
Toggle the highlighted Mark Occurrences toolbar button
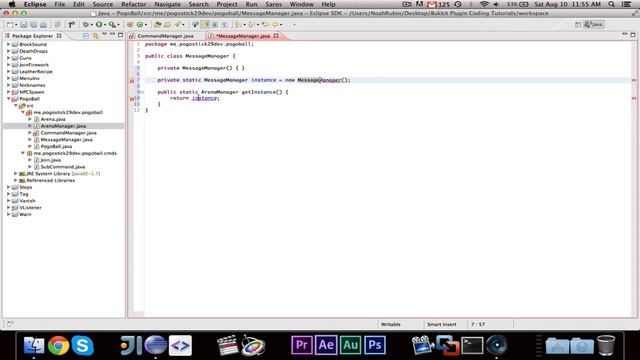(x=205, y=25)
